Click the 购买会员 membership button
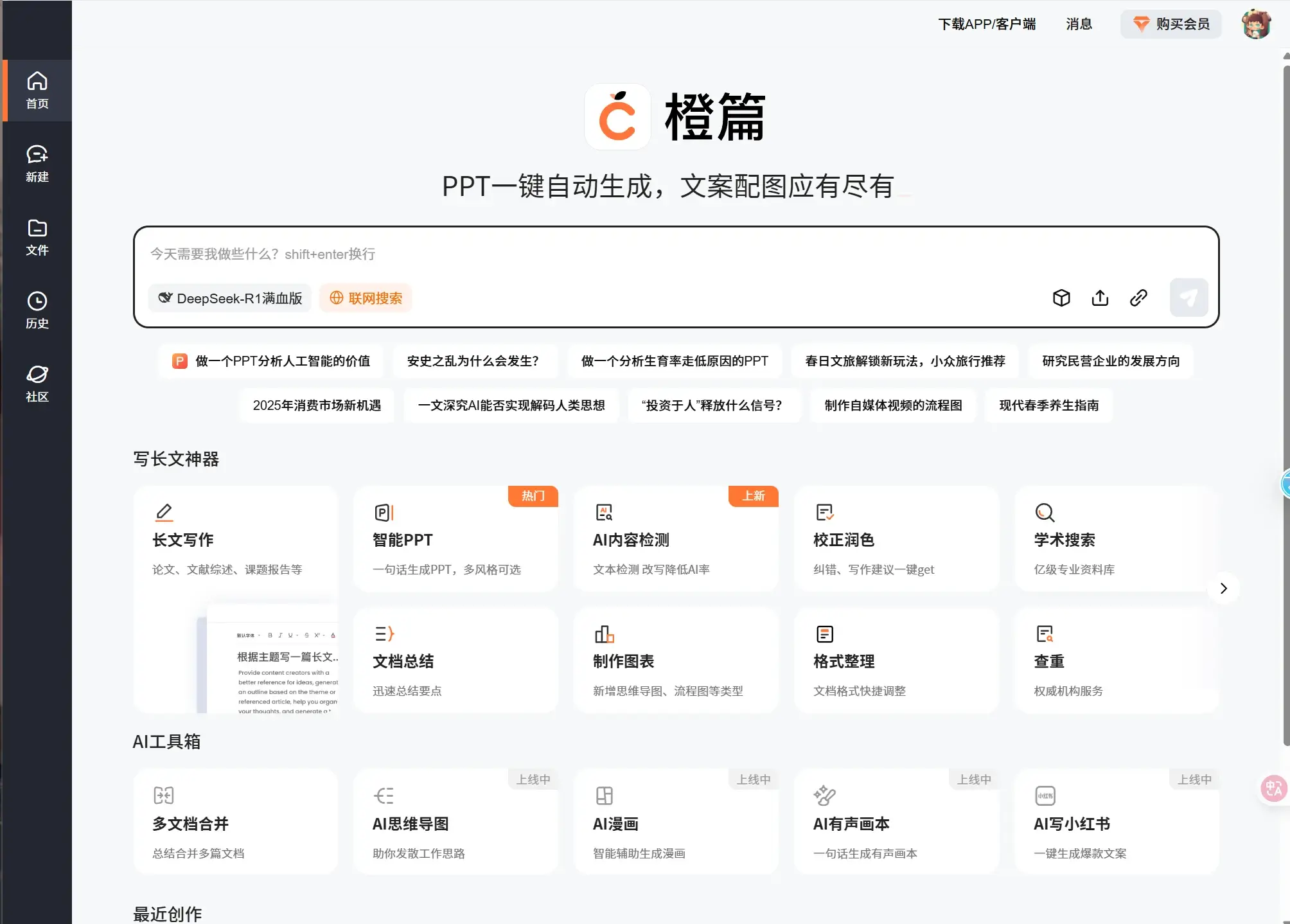Screen dimensions: 1290x924 tap(1171, 24)
